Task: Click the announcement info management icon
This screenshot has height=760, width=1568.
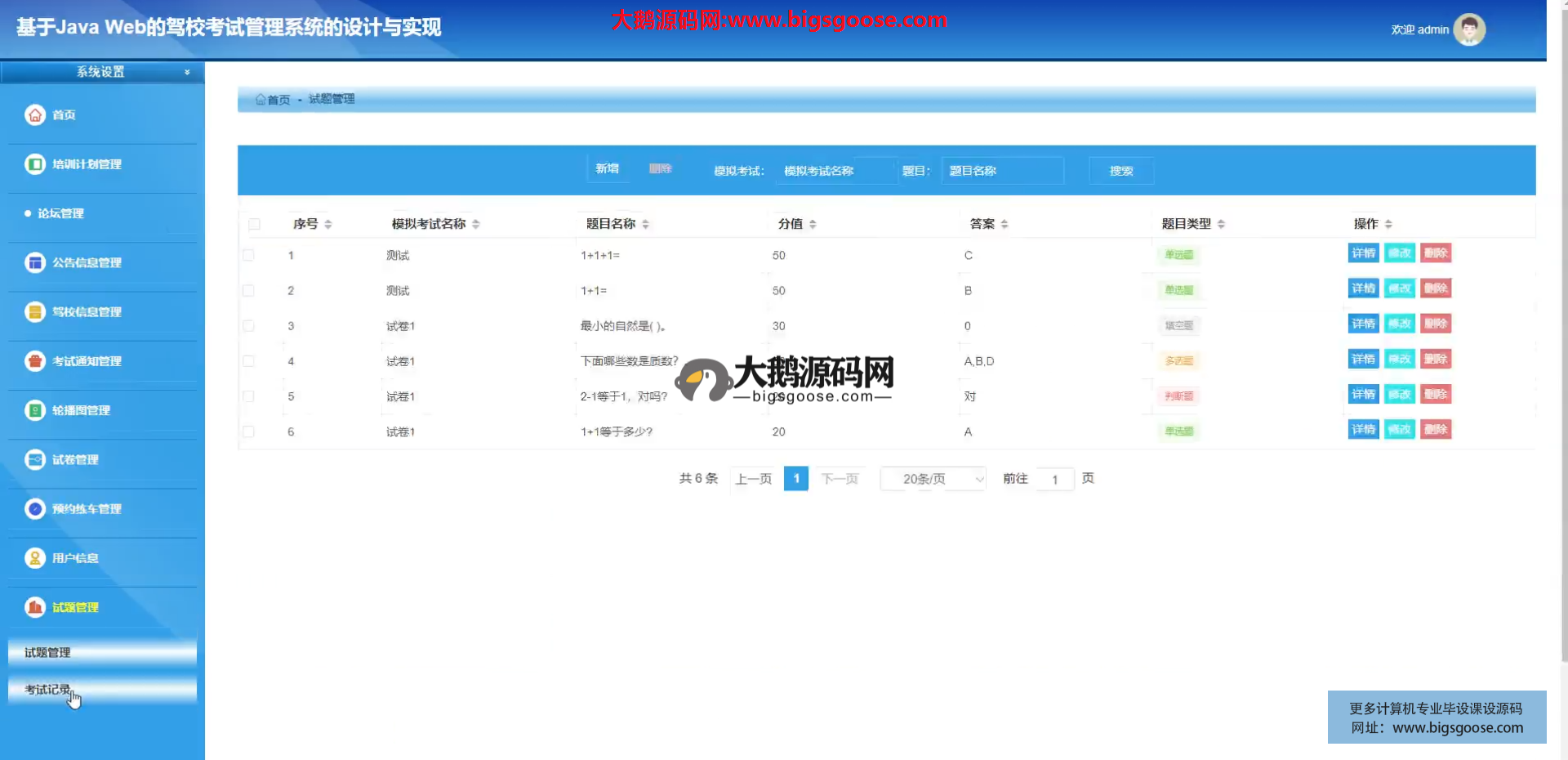Action: pyautogui.click(x=35, y=262)
